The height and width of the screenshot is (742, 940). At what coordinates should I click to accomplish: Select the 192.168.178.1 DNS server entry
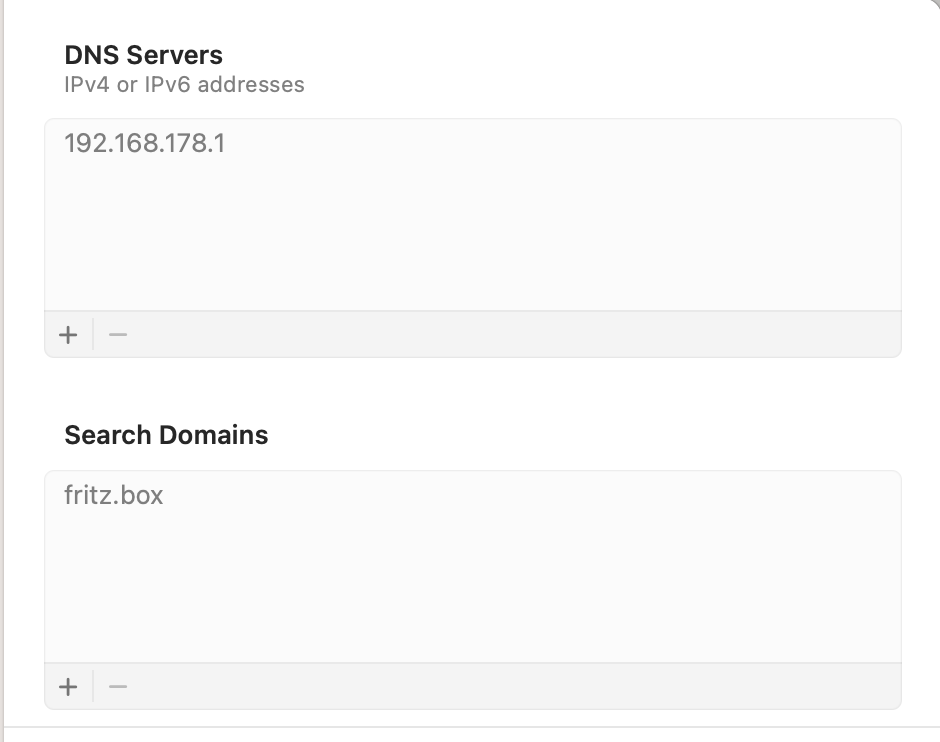(x=145, y=143)
